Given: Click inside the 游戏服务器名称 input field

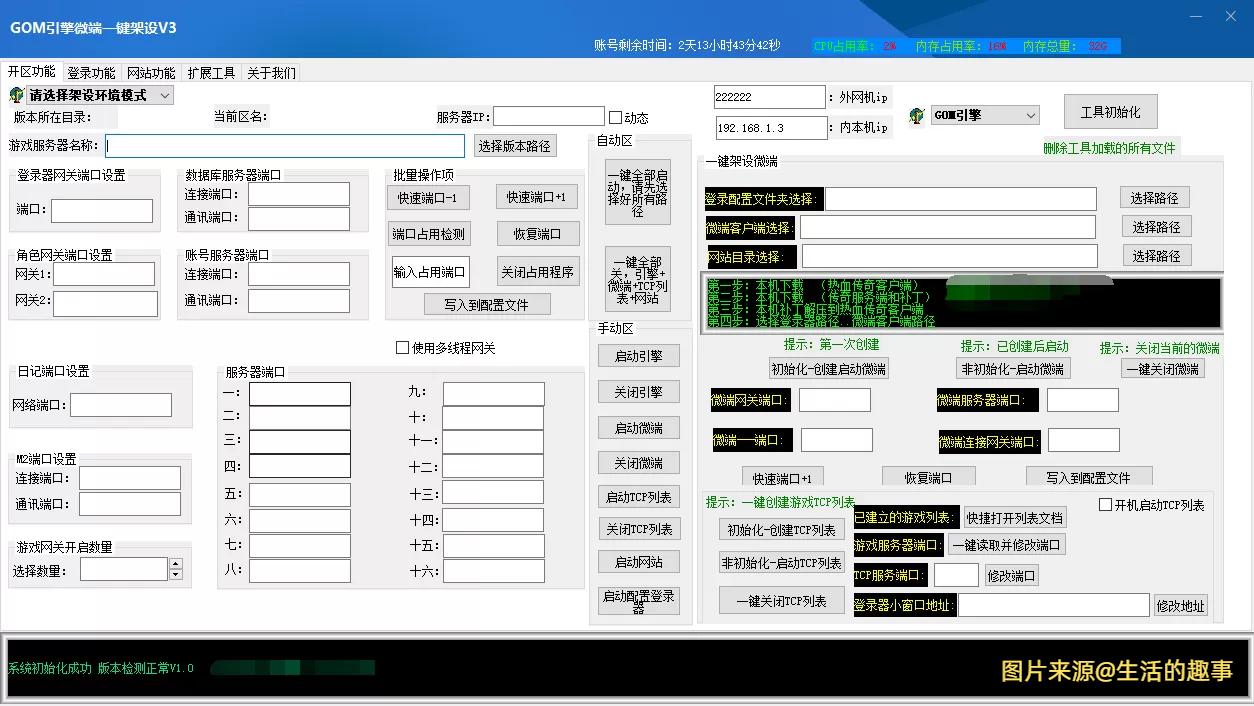Looking at the screenshot, I should click(285, 144).
